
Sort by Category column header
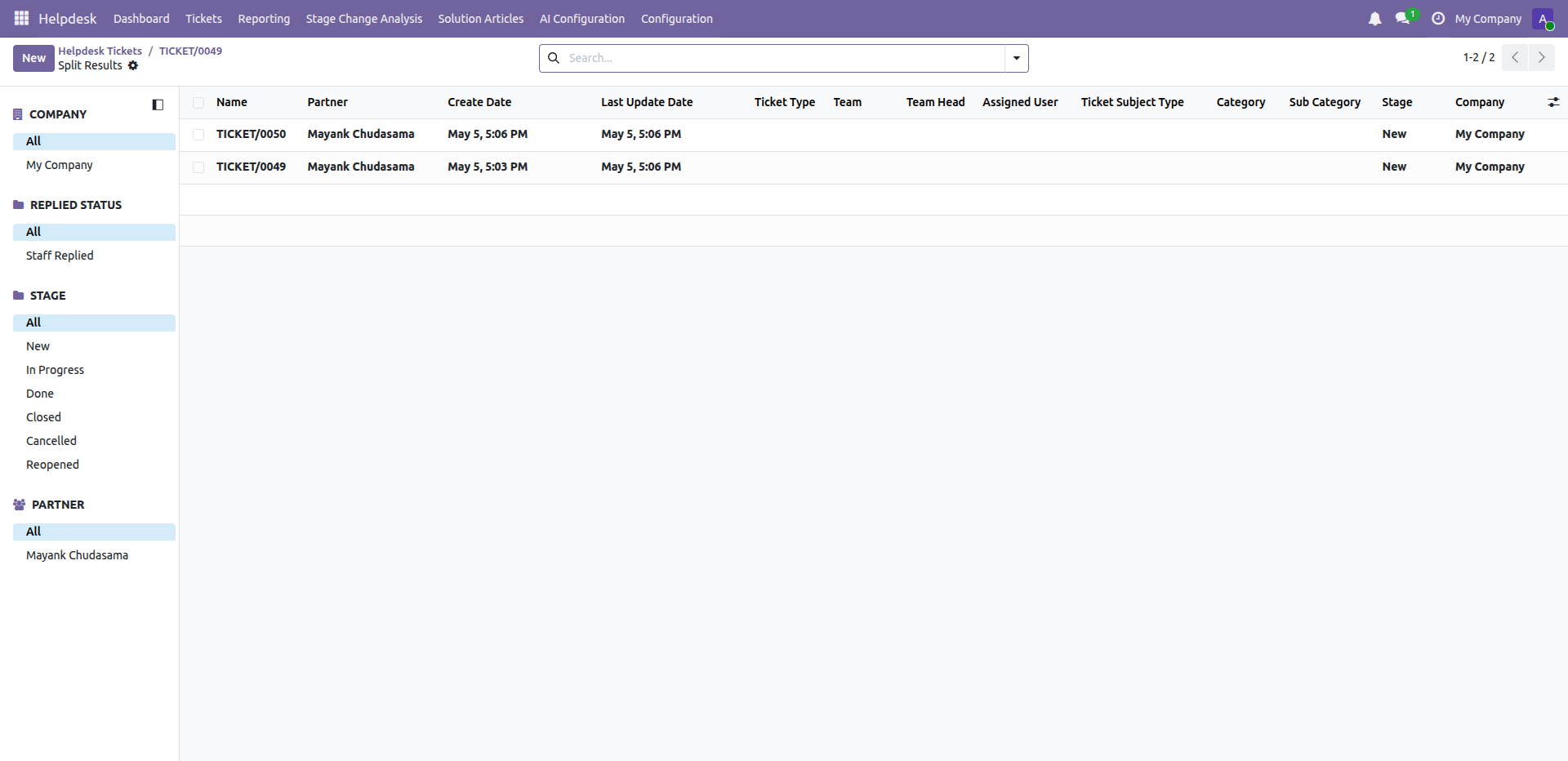[x=1241, y=102]
